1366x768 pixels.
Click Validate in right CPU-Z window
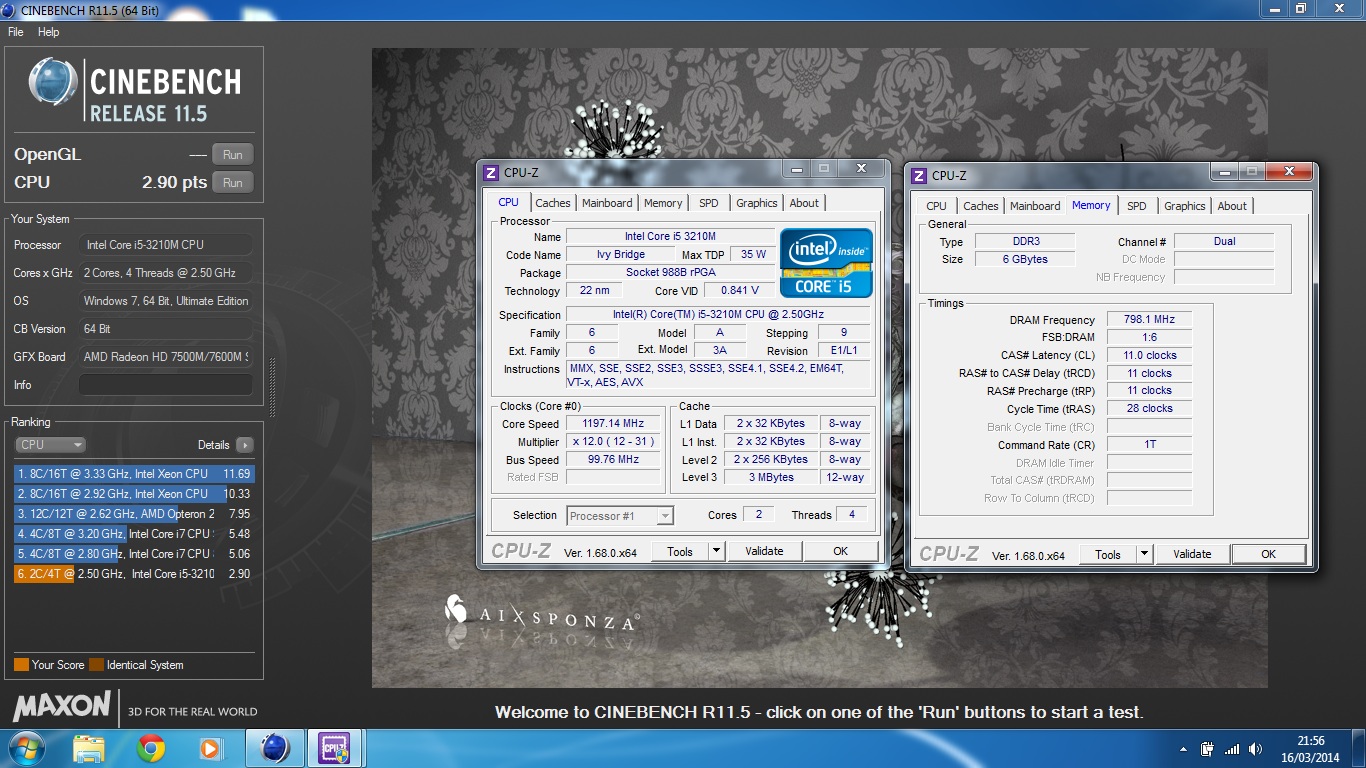[x=1193, y=554]
